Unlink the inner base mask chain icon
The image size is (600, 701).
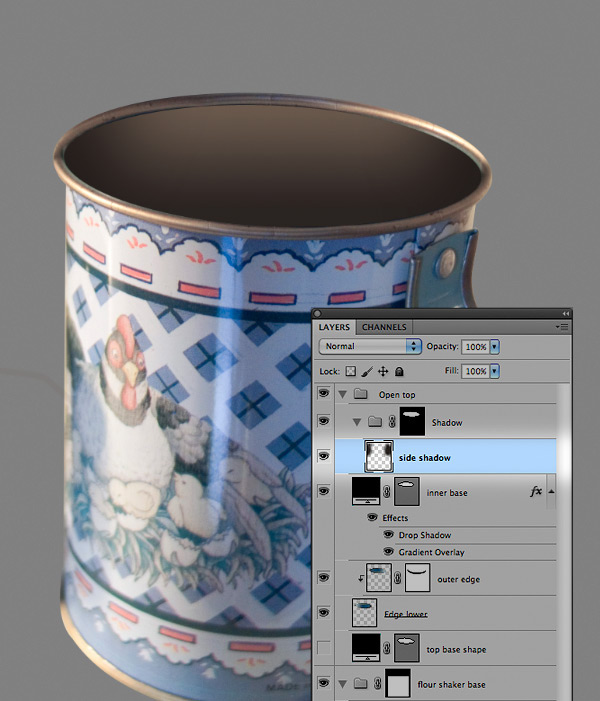[387, 492]
